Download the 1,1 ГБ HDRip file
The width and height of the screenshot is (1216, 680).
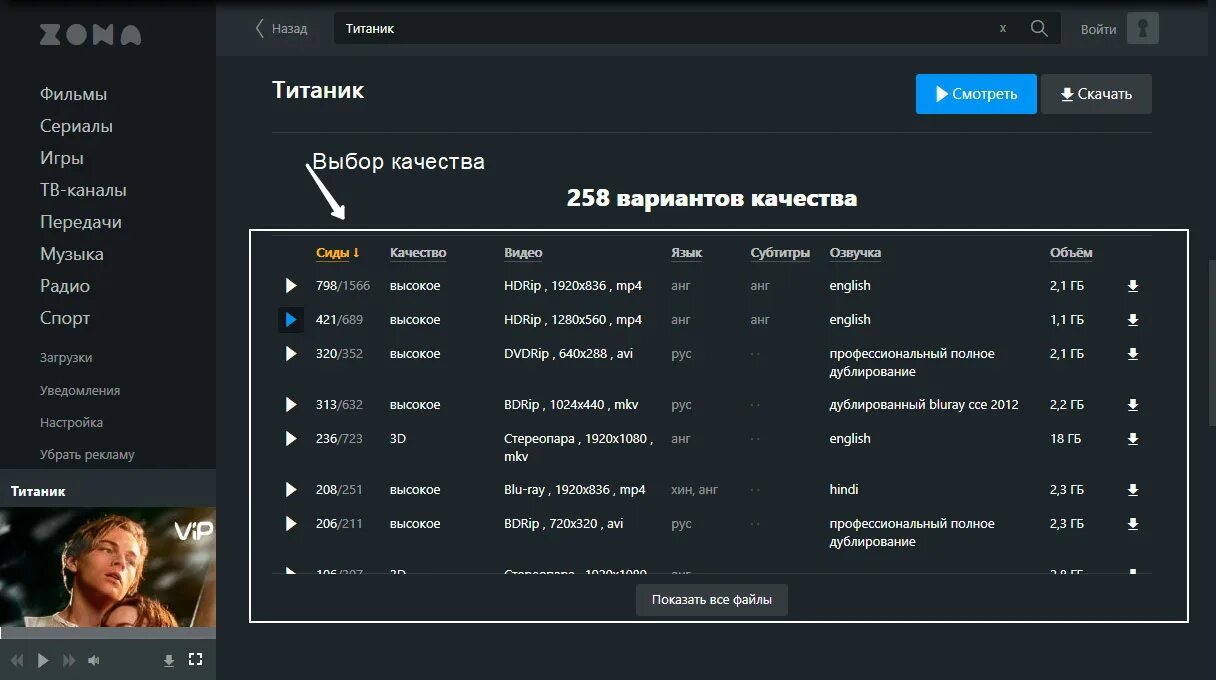pyautogui.click(x=1133, y=320)
